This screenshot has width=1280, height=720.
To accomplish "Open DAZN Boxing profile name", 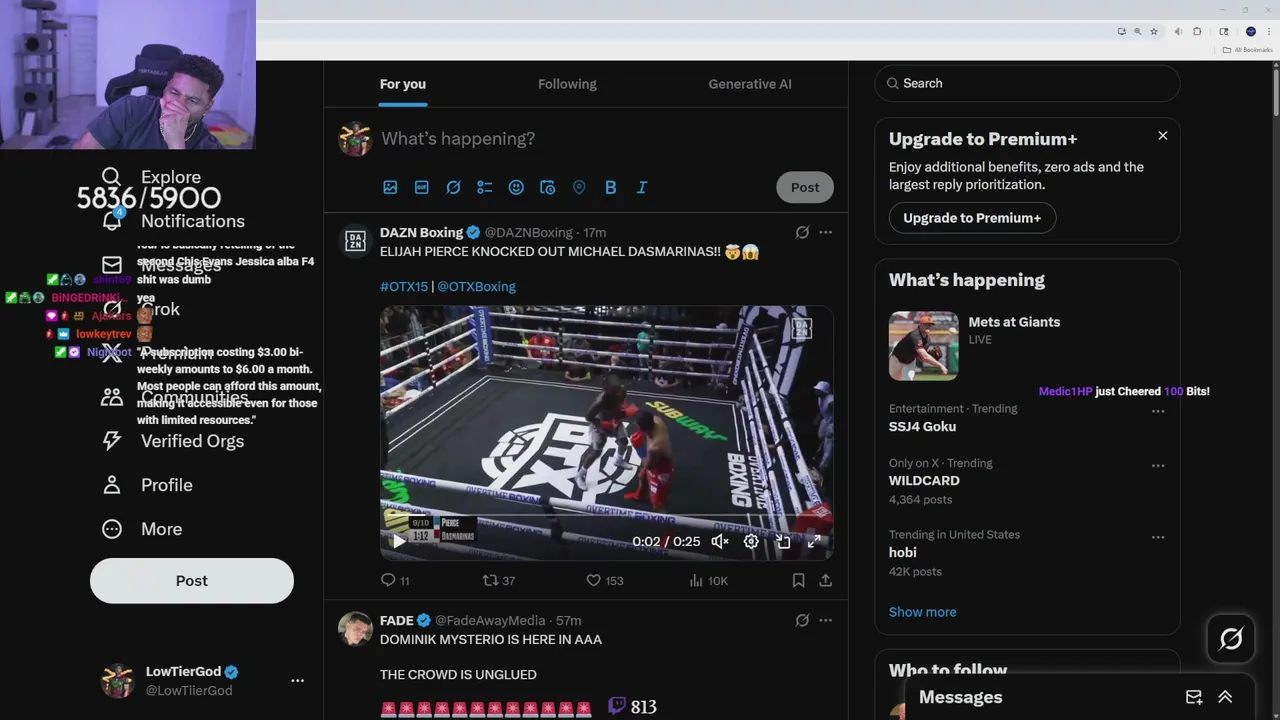I will click(421, 232).
